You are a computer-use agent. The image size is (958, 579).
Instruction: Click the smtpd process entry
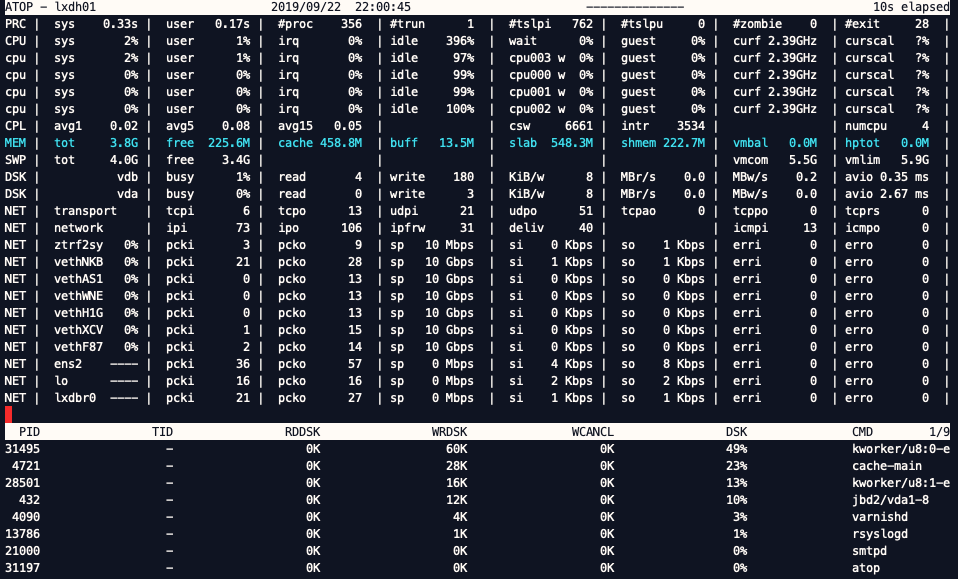pyautogui.click(x=869, y=551)
